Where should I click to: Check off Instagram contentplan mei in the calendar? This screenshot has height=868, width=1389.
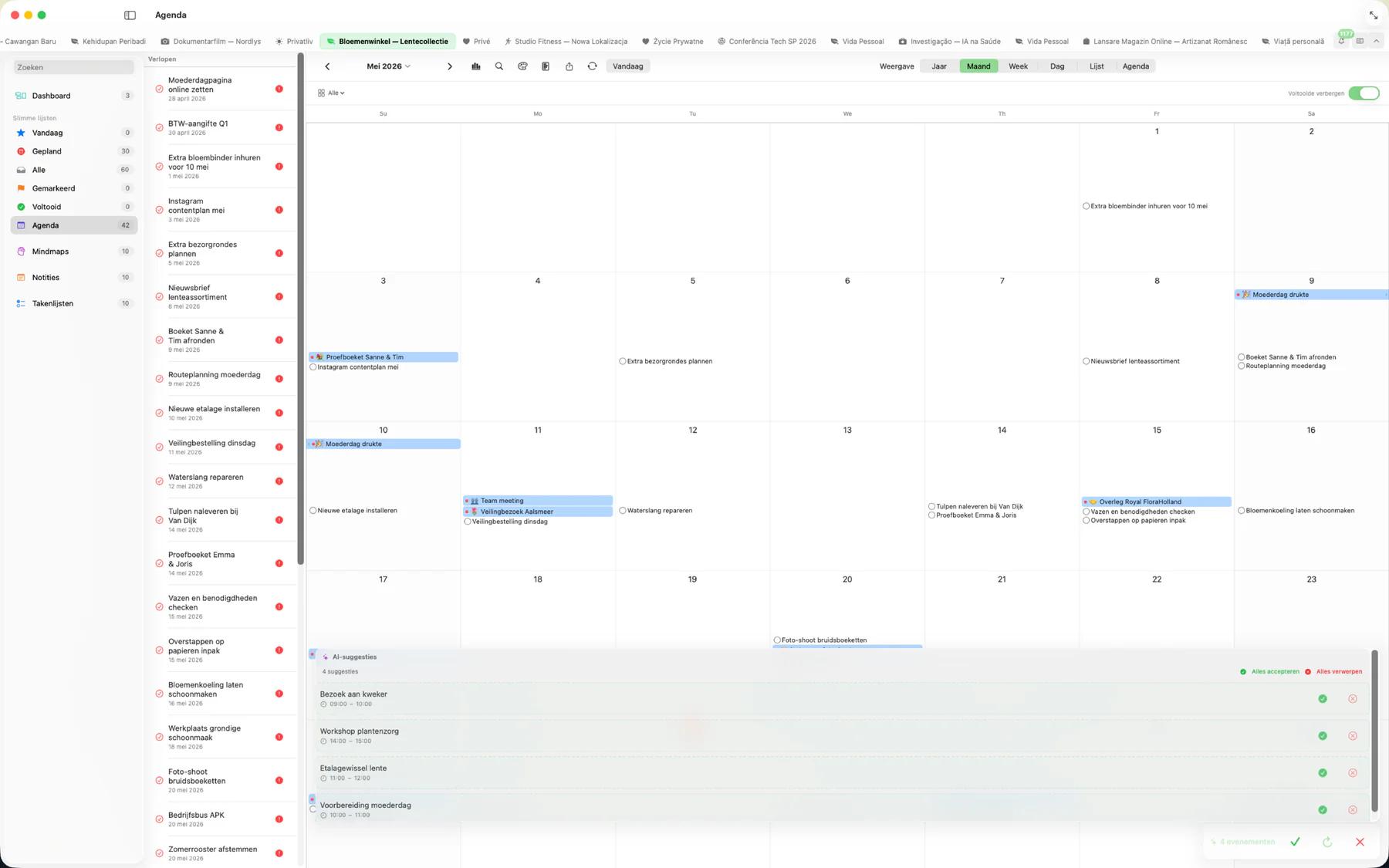tap(313, 367)
